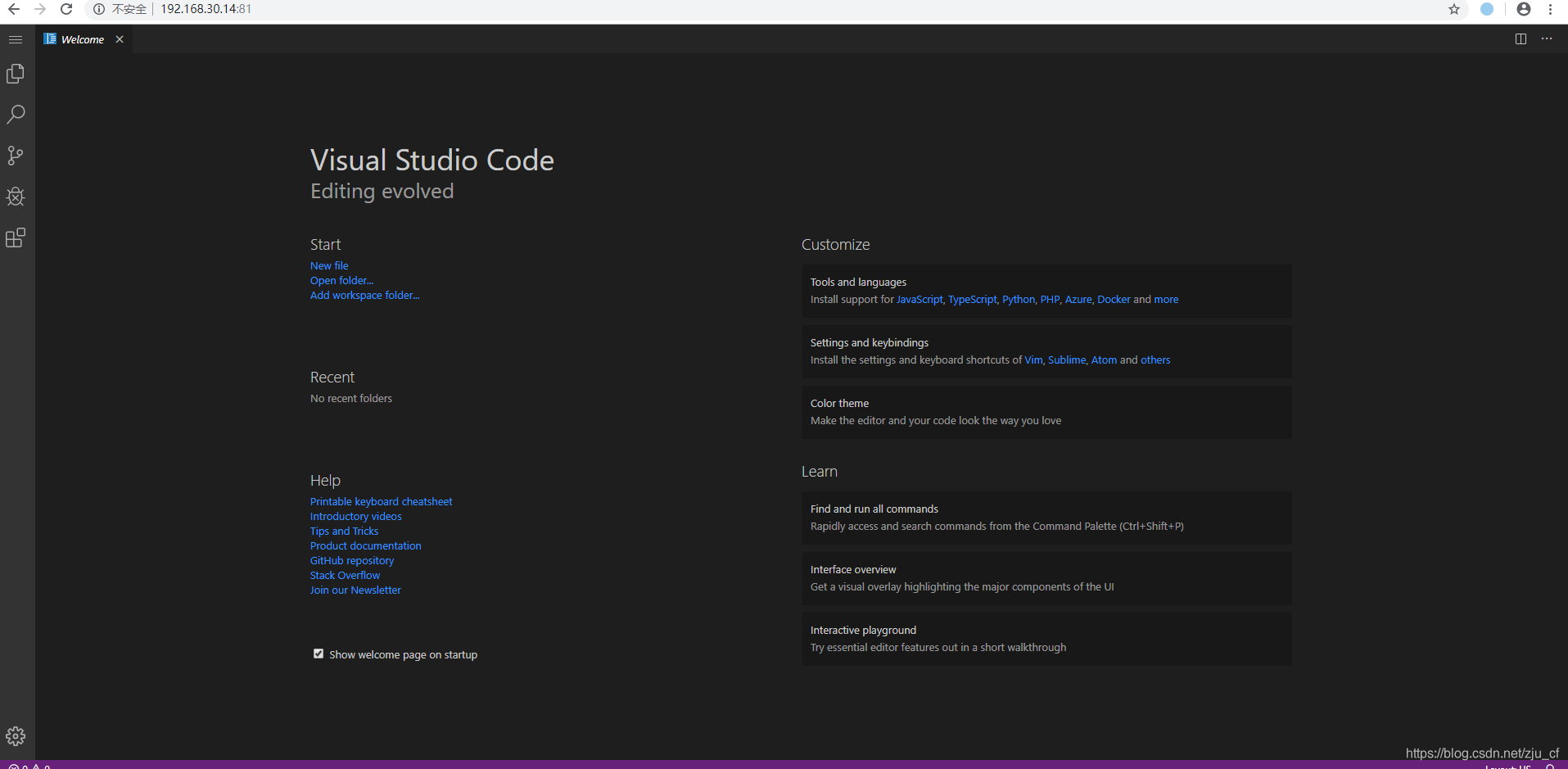The width and height of the screenshot is (1568, 769).
Task: Click Settings and keybindings card heading
Action: tap(870, 342)
